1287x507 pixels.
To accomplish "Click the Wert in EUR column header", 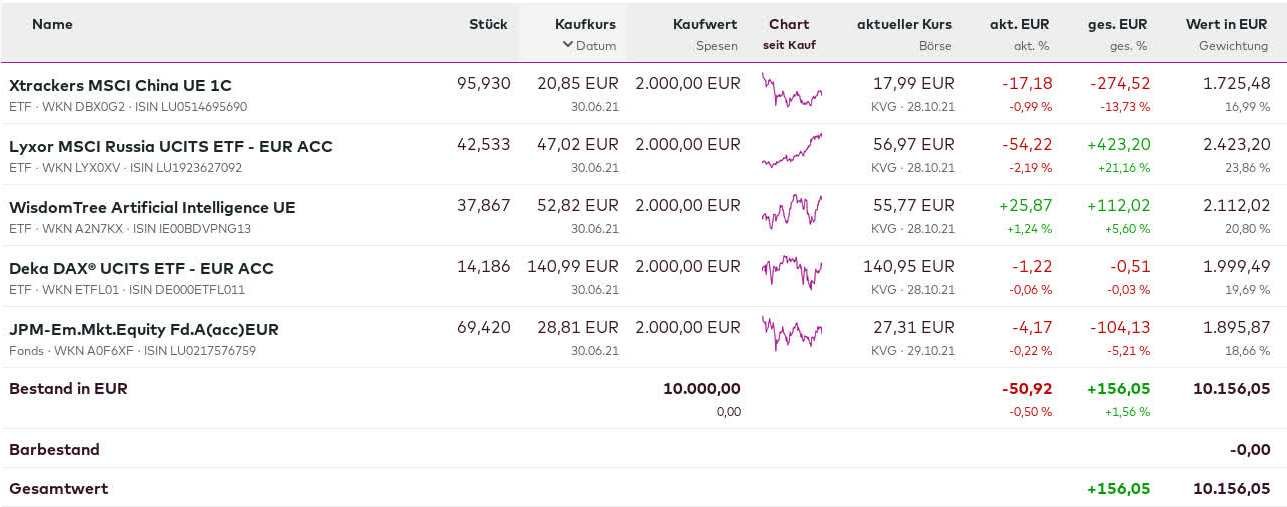I will [x=1226, y=24].
